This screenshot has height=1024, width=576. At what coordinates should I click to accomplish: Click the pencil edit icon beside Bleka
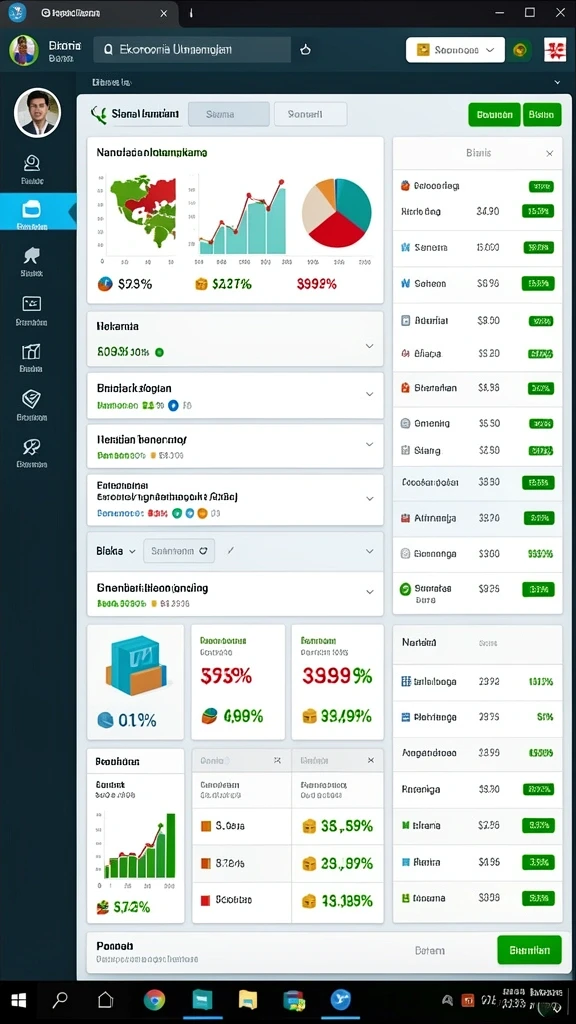coord(231,551)
